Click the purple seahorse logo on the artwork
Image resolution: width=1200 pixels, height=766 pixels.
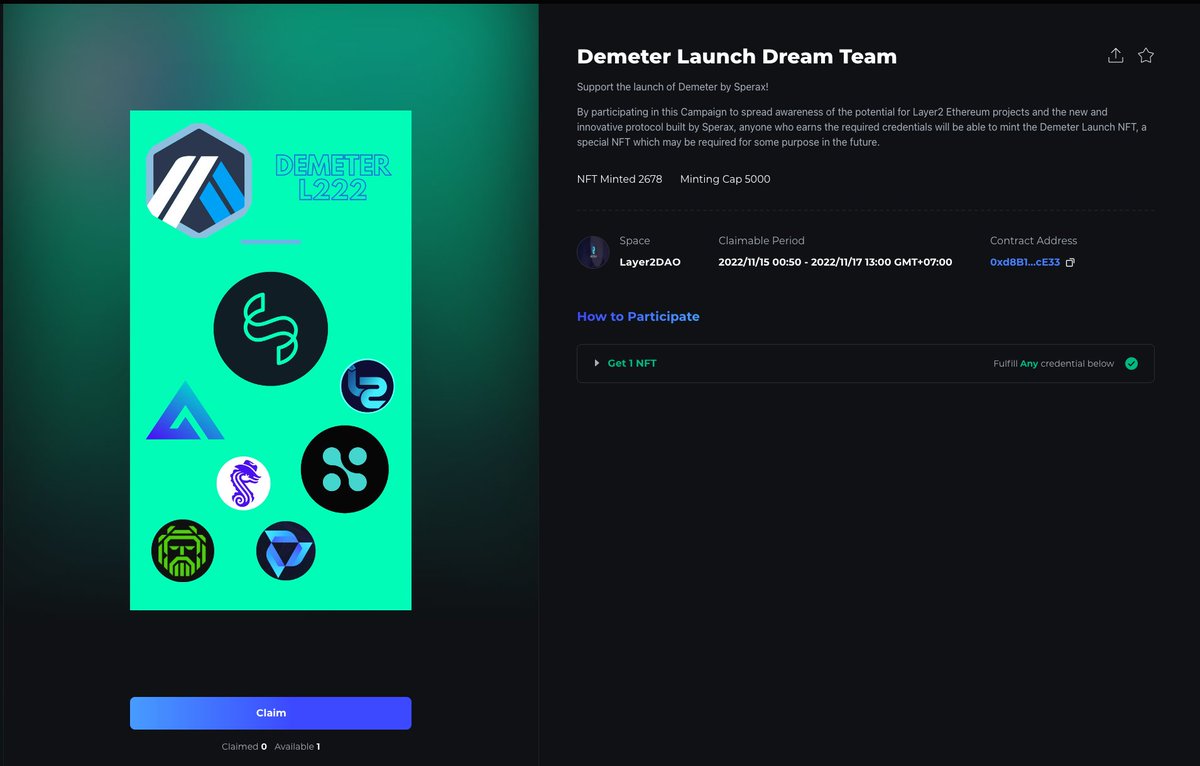pyautogui.click(x=244, y=483)
